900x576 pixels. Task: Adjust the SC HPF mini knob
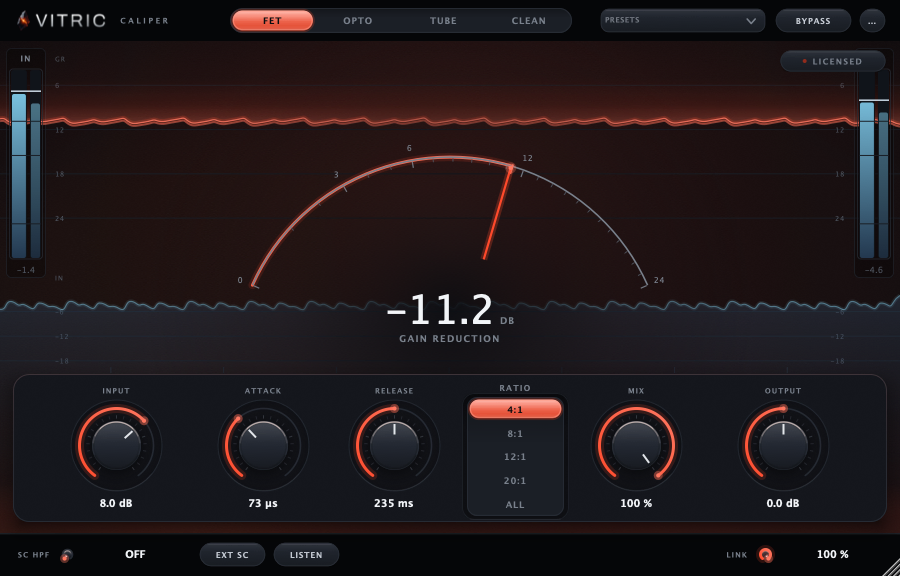tap(67, 555)
